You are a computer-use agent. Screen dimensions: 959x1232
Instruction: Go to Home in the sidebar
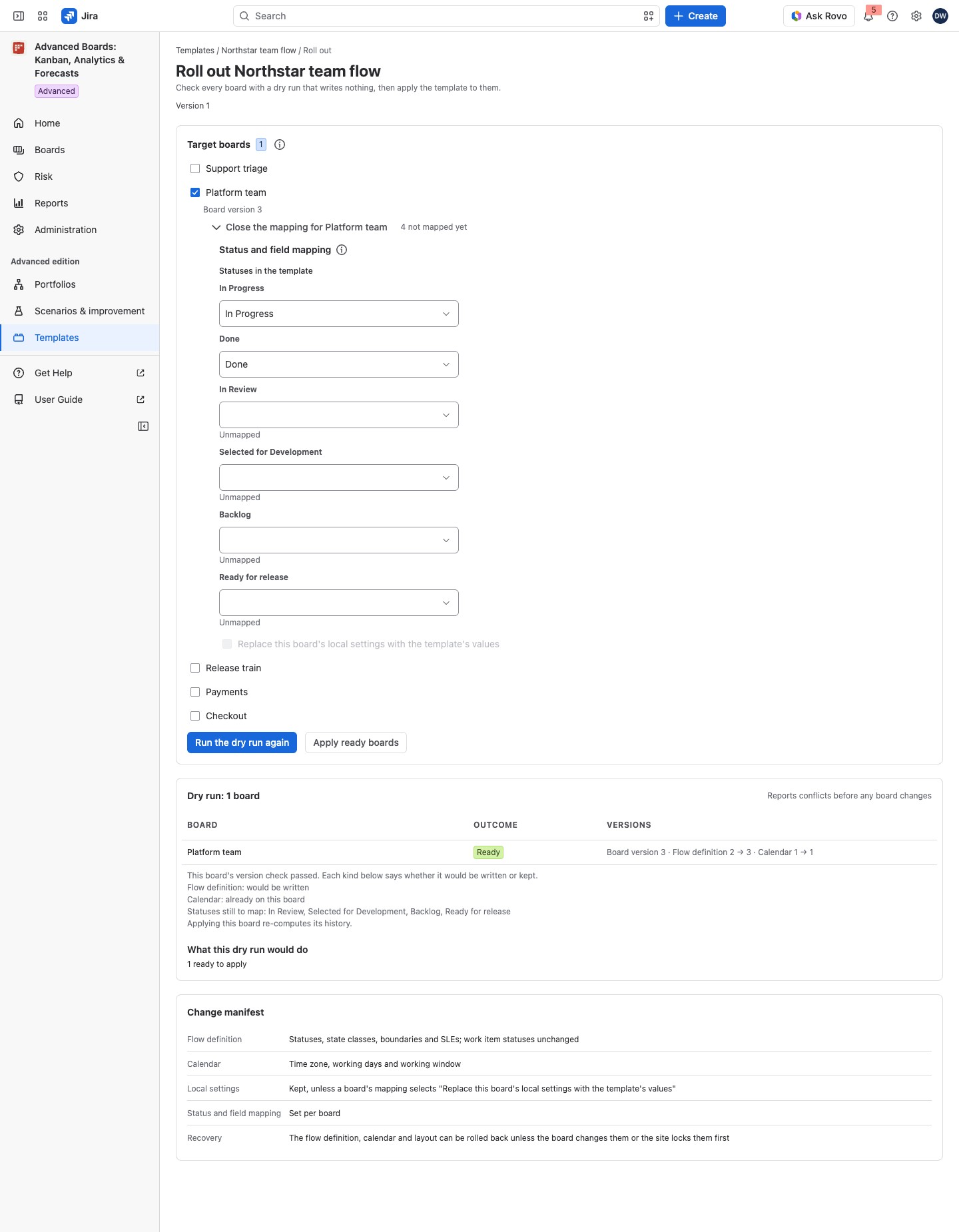(x=80, y=123)
